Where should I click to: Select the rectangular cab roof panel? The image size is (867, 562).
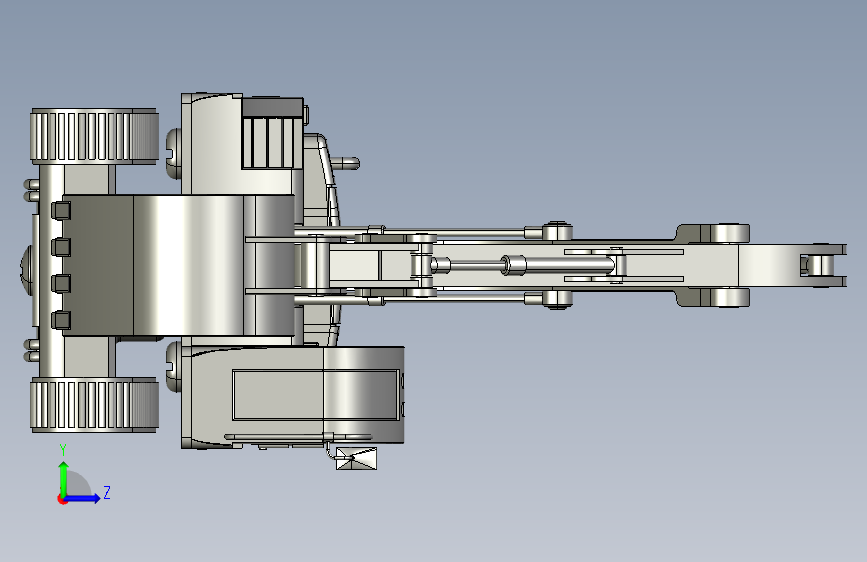click(315, 396)
